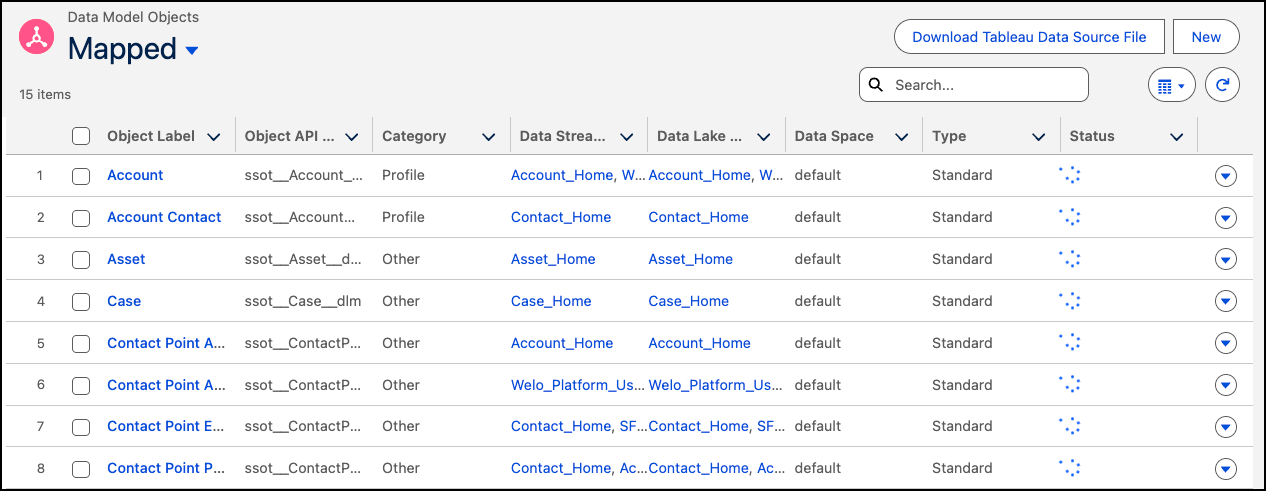The image size is (1266, 491).
Task: Open the Status column dropdown chevron
Action: (x=1176, y=137)
